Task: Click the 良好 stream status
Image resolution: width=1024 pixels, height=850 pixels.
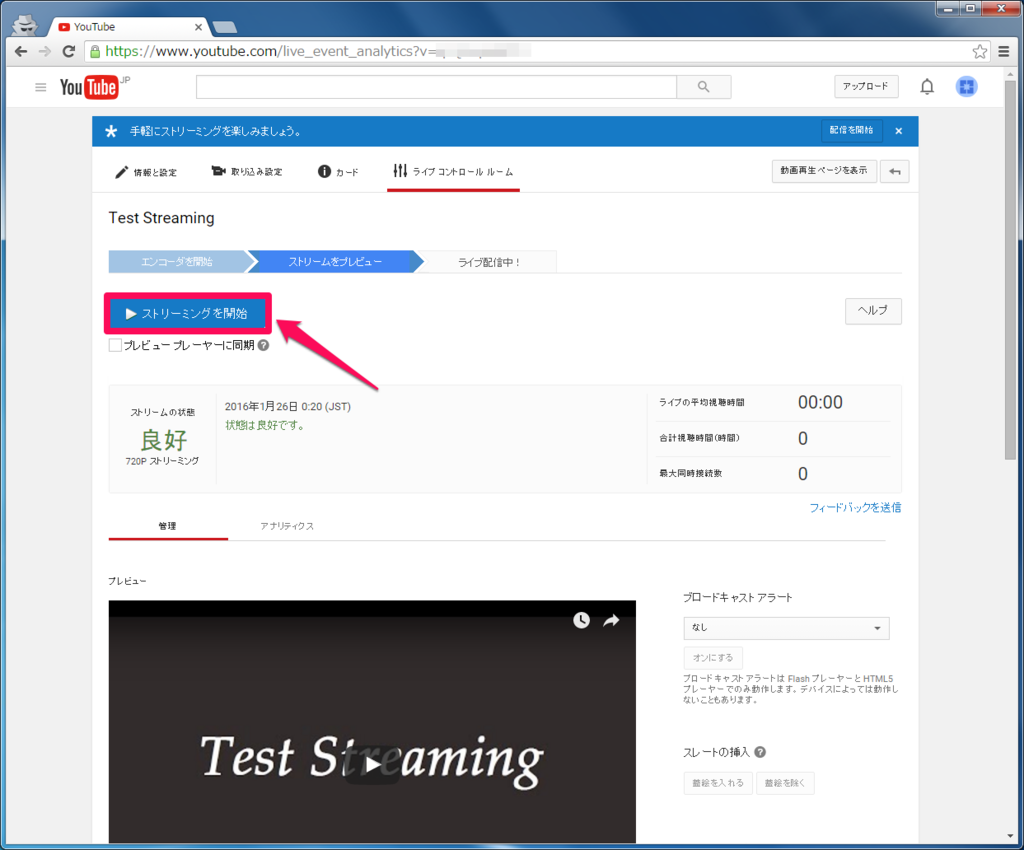Action: pyautogui.click(x=163, y=440)
